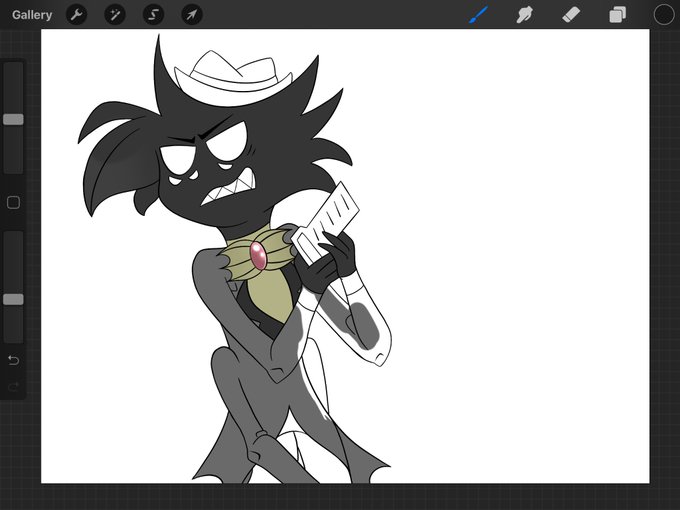Screen dimensions: 680x510
Task: Open the Gallery view
Action: click(x=32, y=15)
